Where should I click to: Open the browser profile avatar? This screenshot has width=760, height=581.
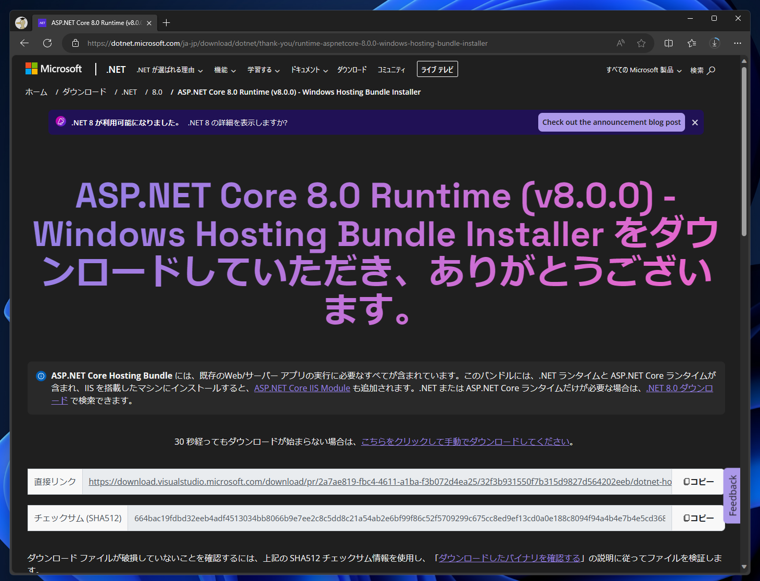point(21,23)
